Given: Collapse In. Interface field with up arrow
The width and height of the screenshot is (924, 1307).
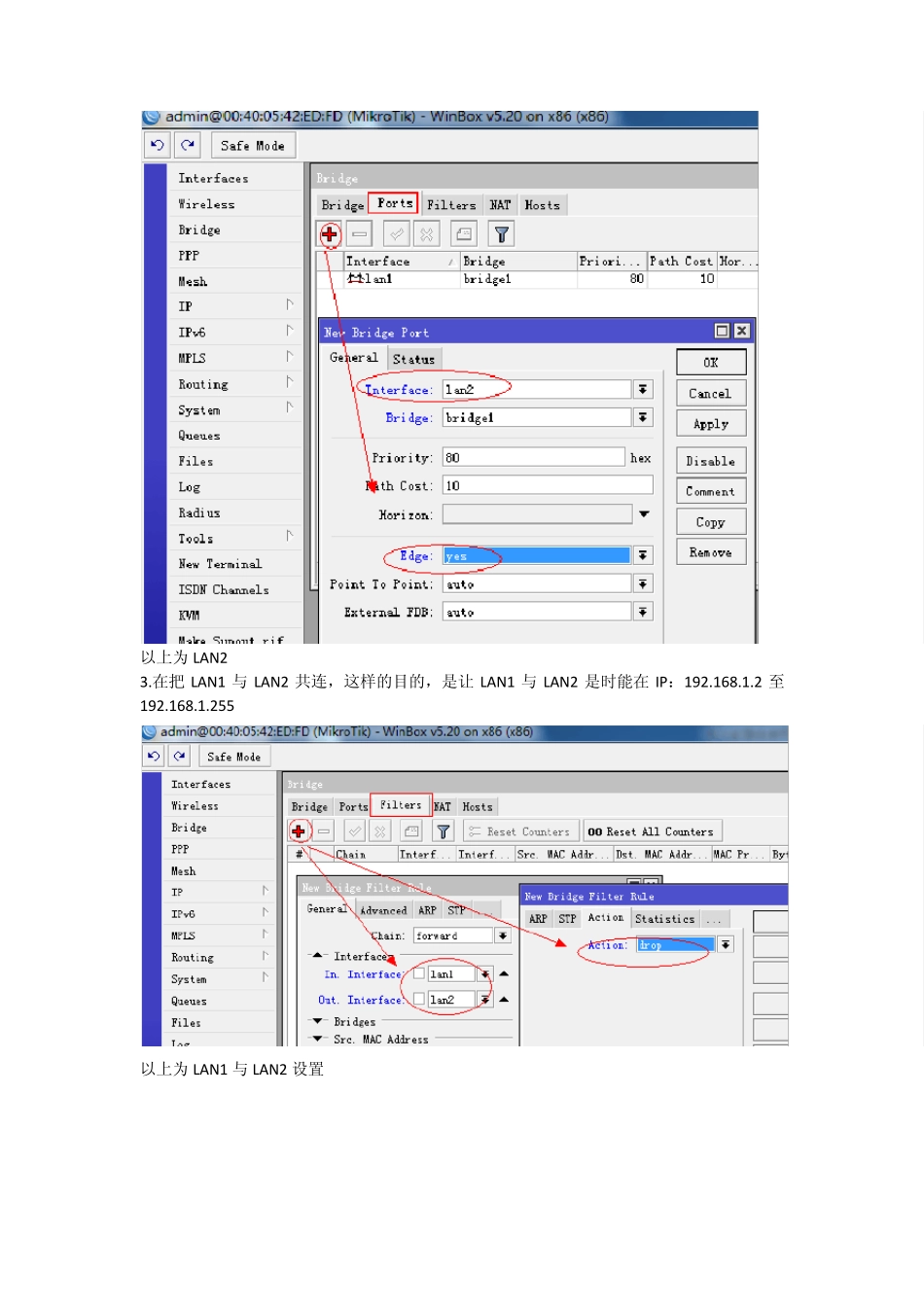Looking at the screenshot, I should [x=504, y=973].
